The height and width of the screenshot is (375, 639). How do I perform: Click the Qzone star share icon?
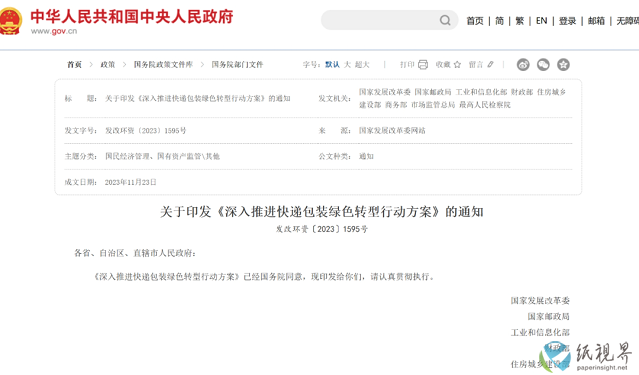[563, 64]
